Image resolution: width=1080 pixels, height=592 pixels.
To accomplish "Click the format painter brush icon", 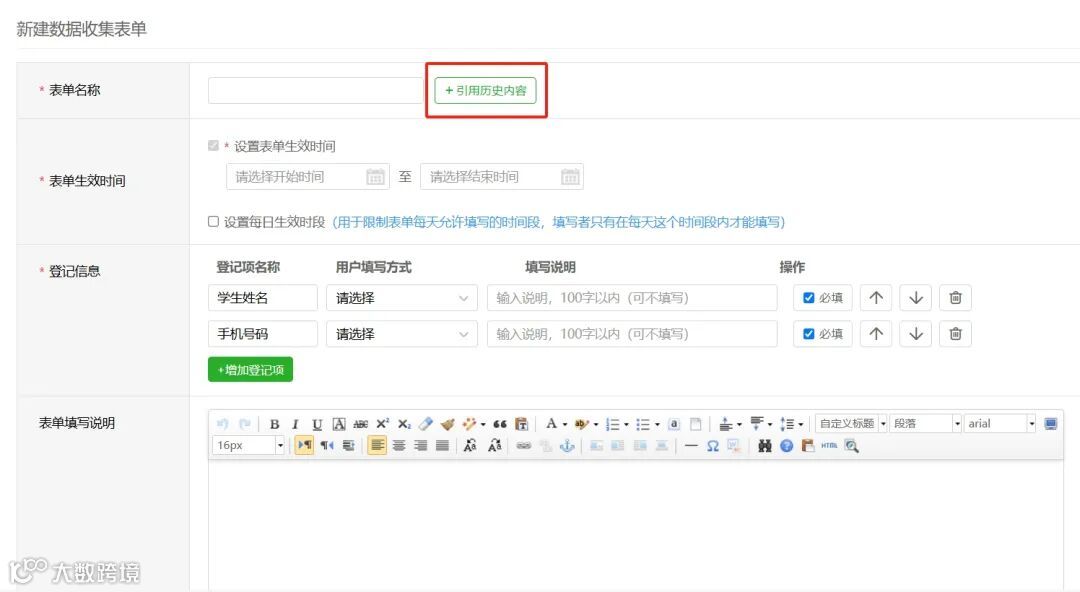I will [448, 424].
